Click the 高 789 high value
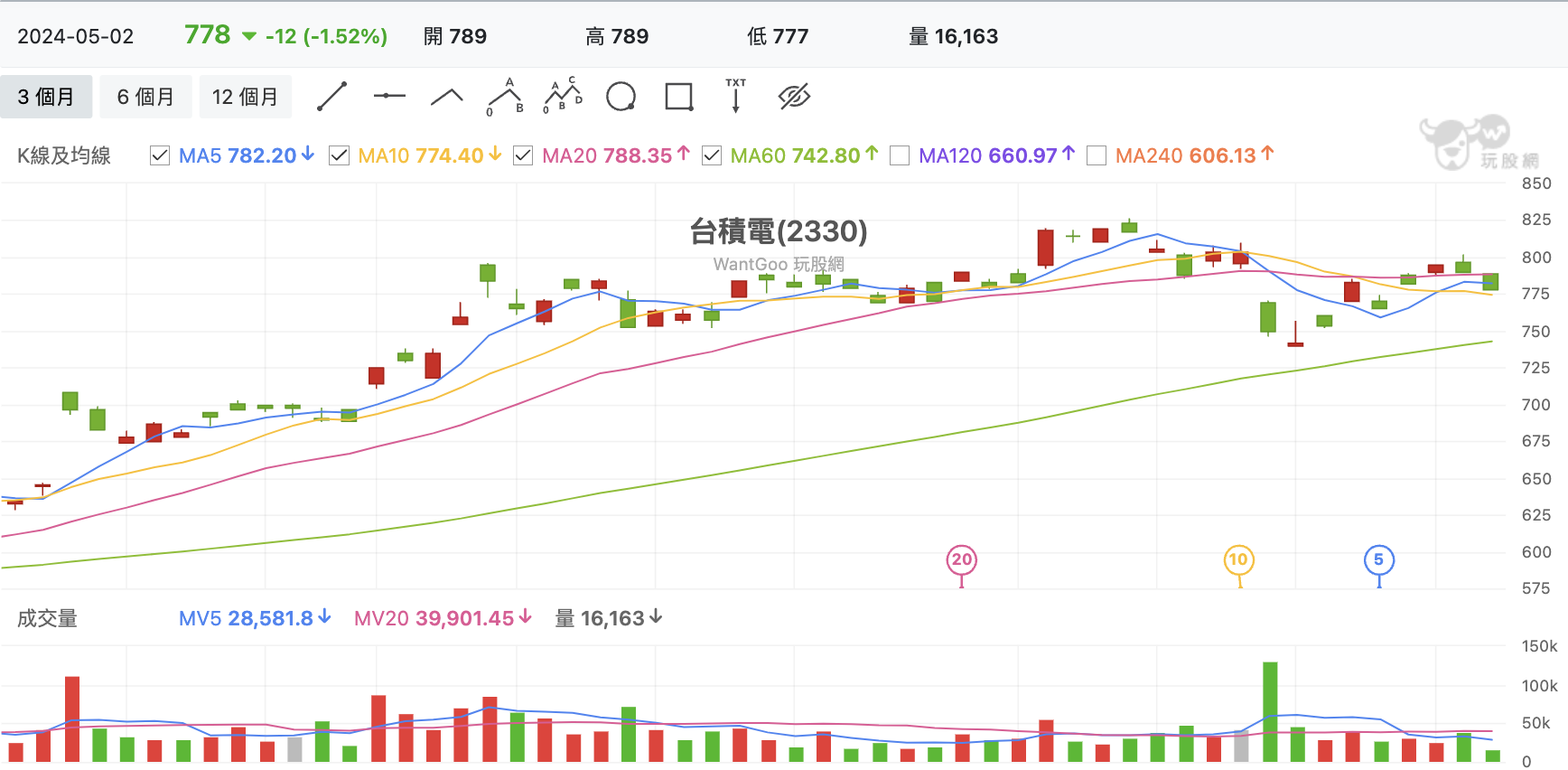The width and height of the screenshot is (1568, 770). 617,36
